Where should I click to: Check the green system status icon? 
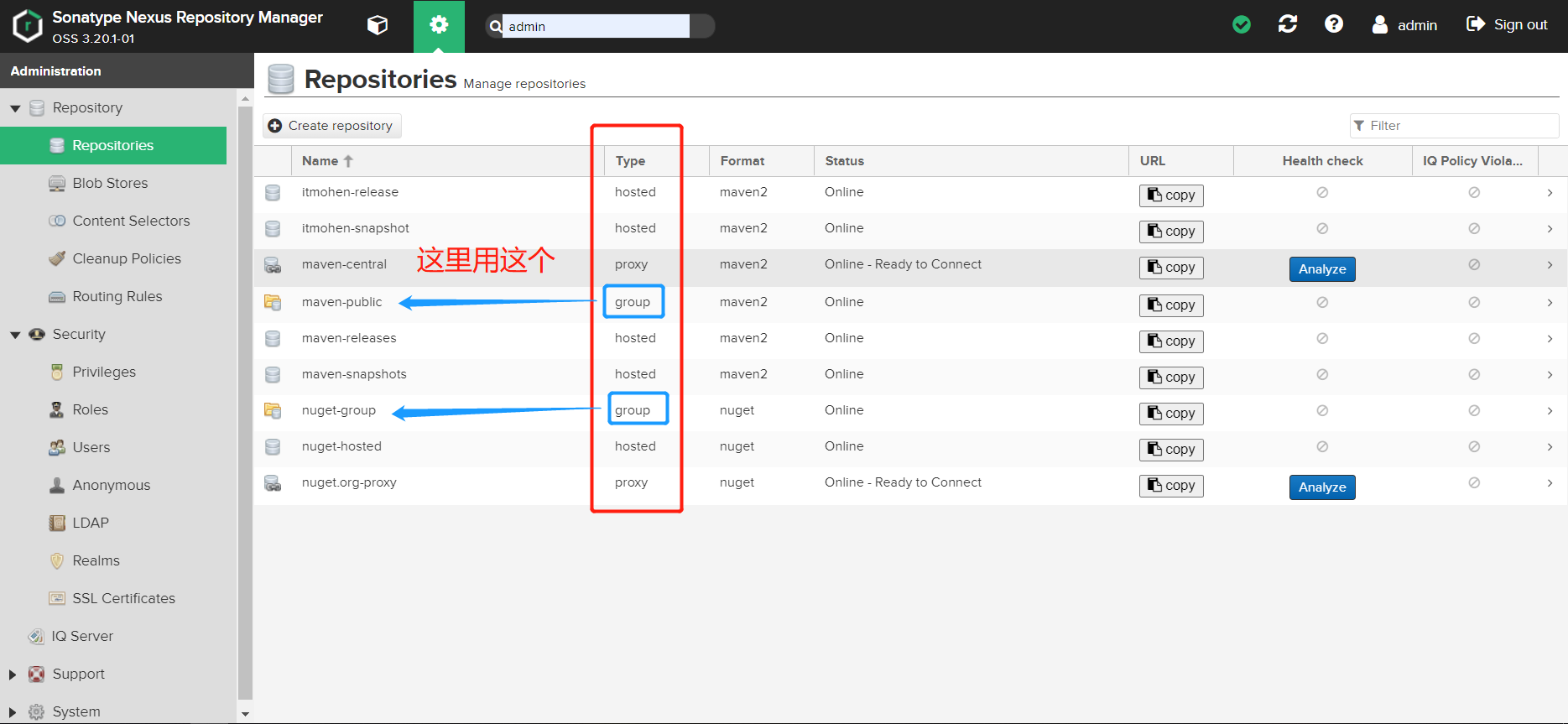coord(1242,25)
